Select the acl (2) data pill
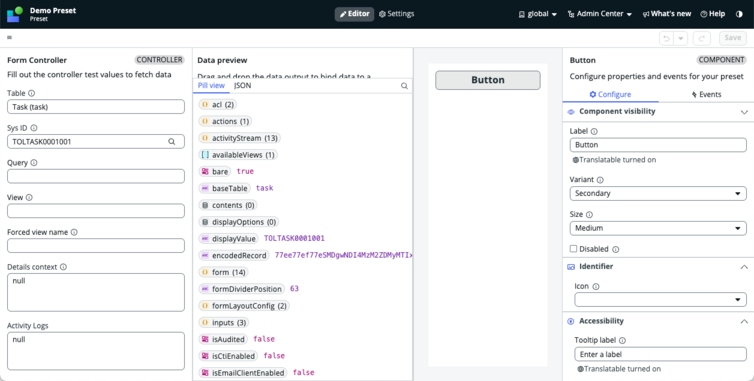 click(218, 104)
